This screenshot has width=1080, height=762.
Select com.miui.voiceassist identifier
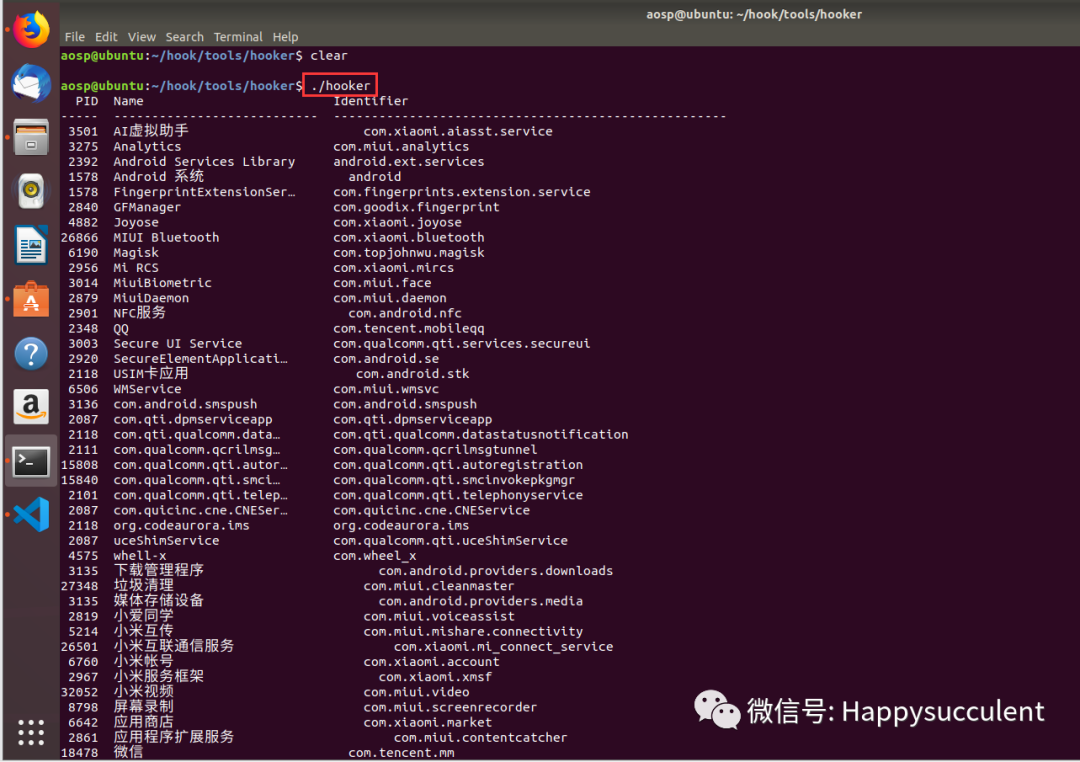(x=439, y=616)
